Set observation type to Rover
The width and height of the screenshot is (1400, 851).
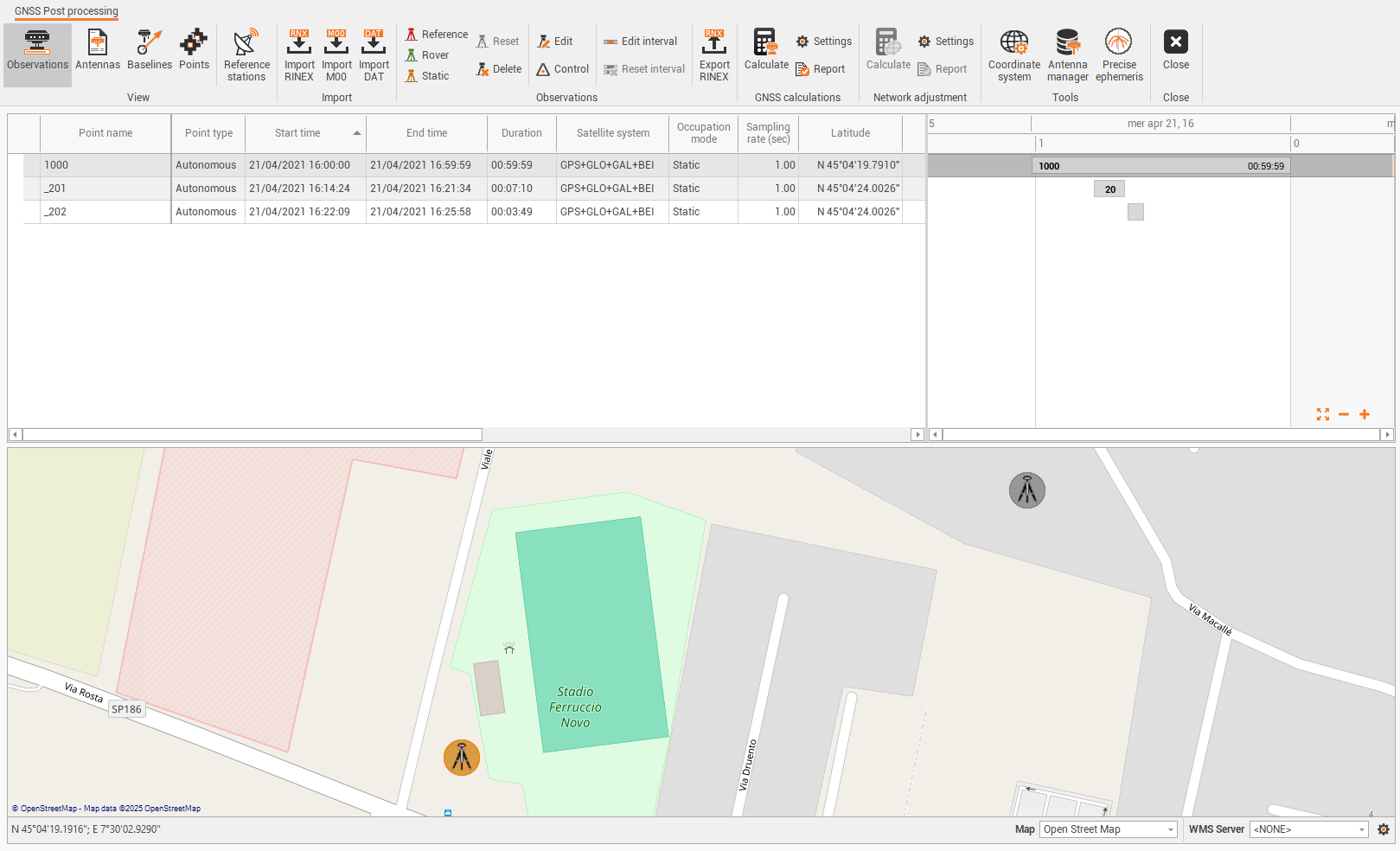click(x=428, y=55)
